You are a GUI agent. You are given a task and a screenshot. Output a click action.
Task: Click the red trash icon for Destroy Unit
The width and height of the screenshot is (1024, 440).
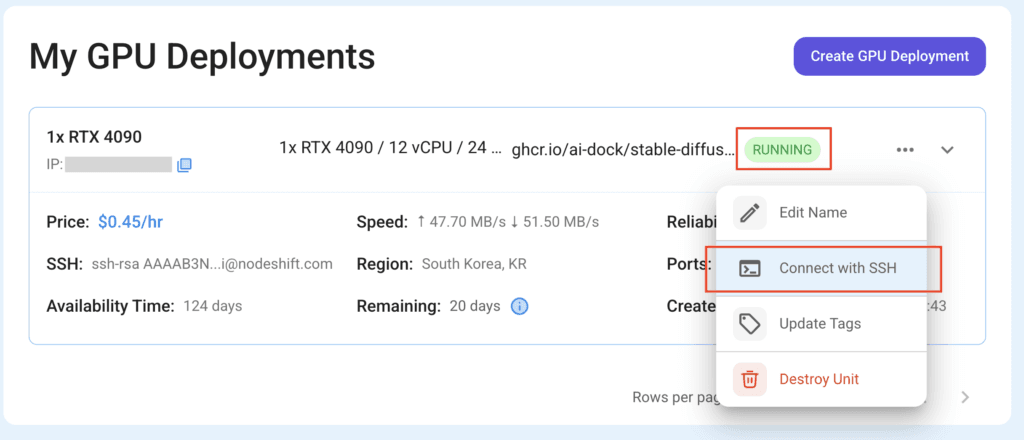coord(750,379)
